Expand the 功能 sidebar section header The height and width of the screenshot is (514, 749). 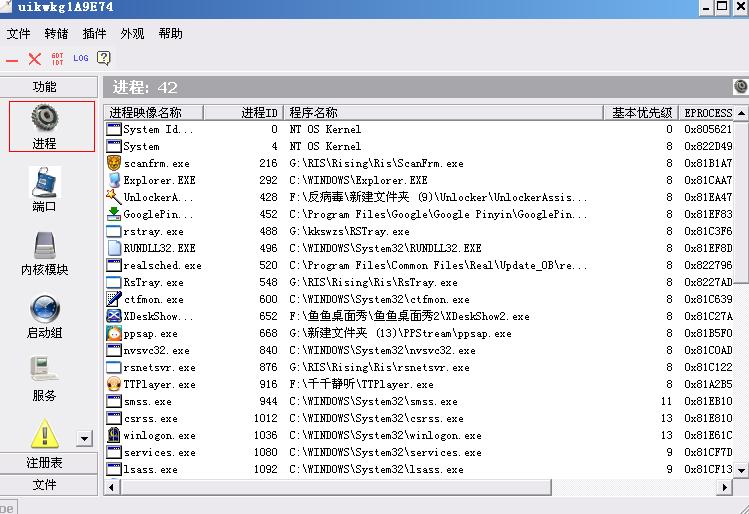pyautogui.click(x=48, y=86)
